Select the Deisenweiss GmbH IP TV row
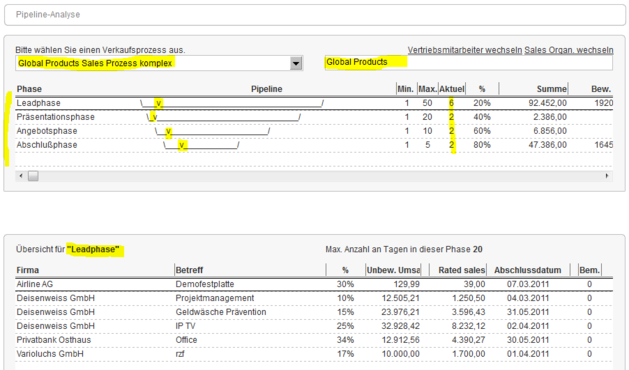The image size is (629, 370). [x=314, y=326]
